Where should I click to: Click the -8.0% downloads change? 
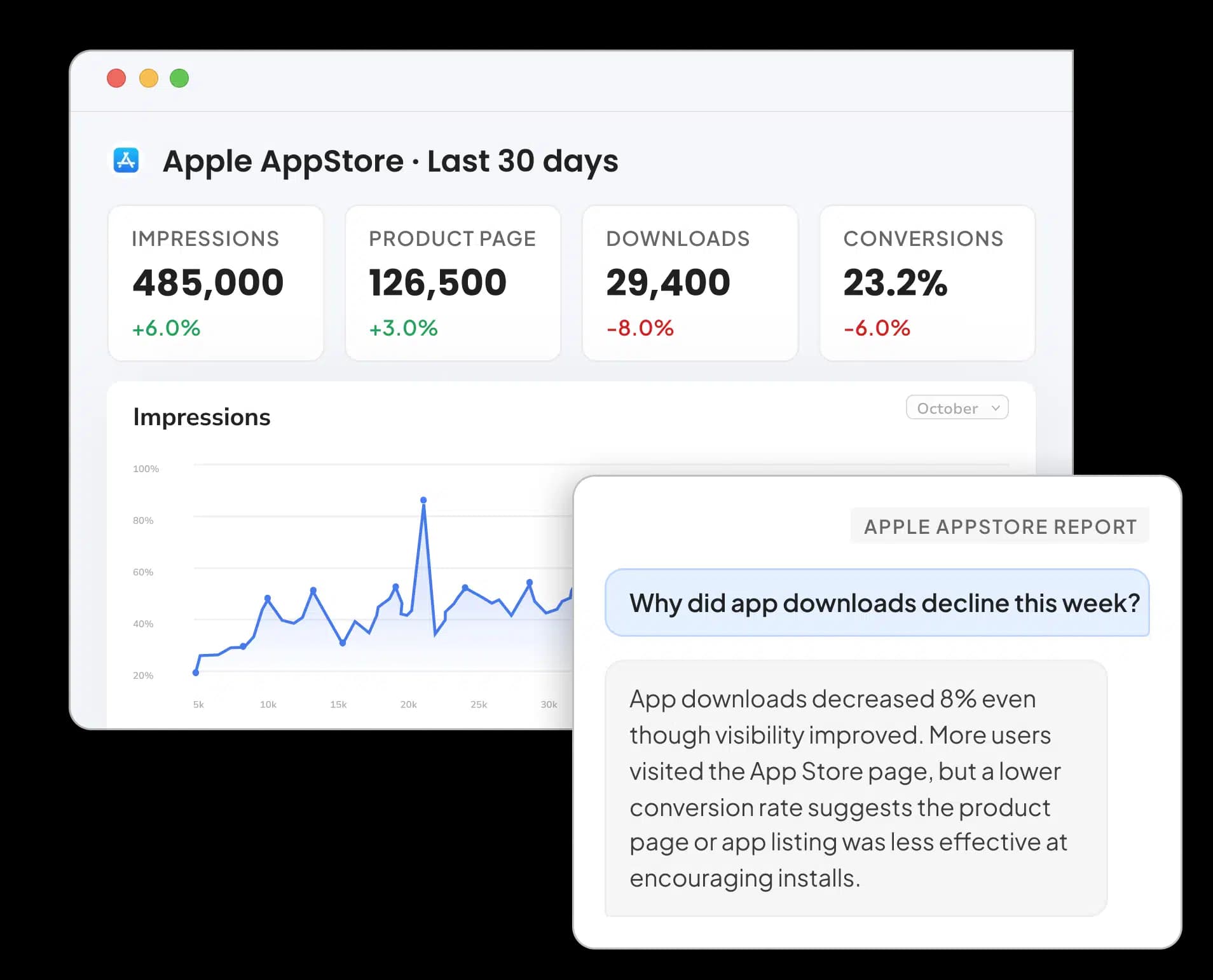[x=640, y=328]
